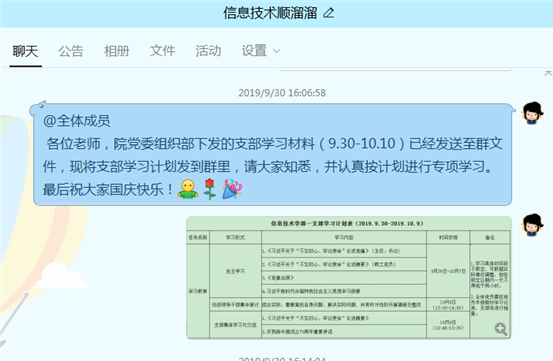Click the party popper emoji in the message

point(232,189)
